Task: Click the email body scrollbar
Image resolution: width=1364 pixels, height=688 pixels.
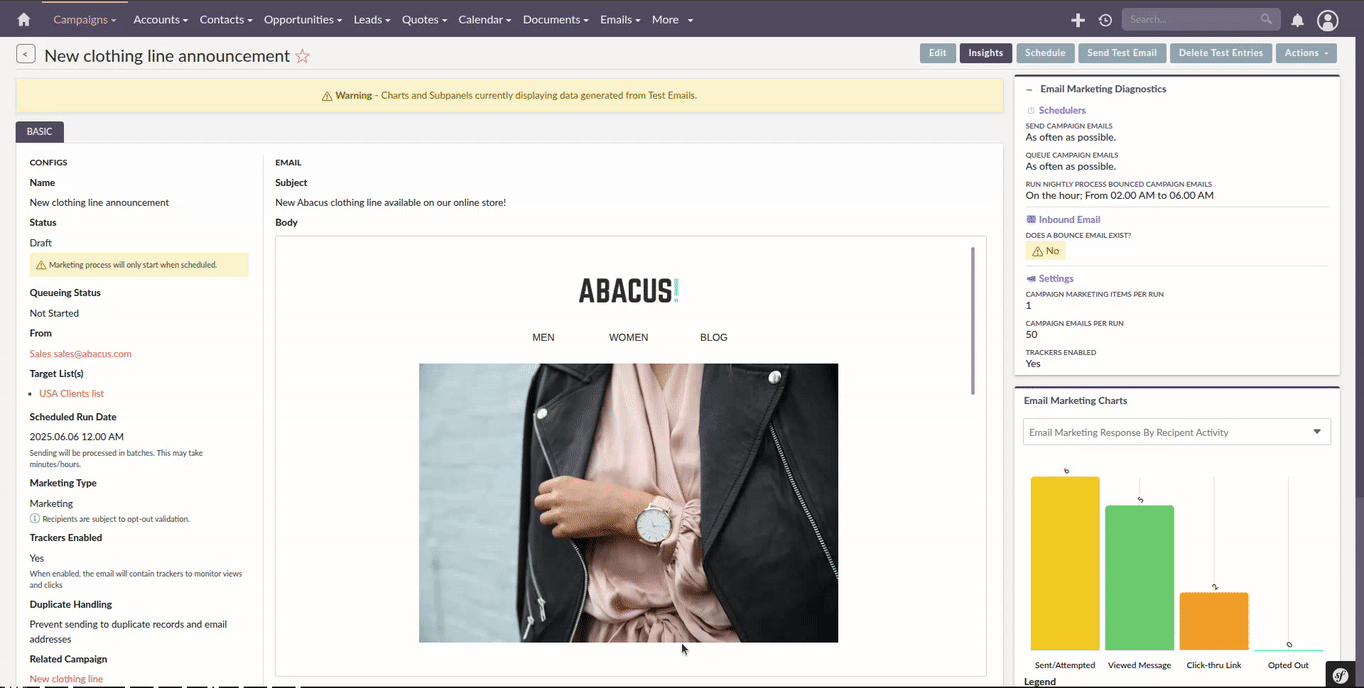Action: [x=973, y=320]
